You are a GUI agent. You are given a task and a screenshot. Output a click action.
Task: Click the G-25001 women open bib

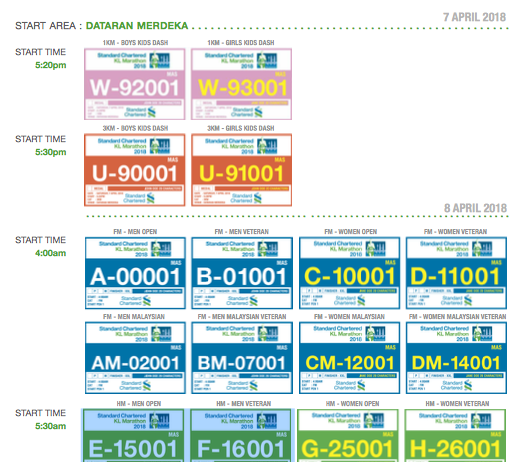(348, 436)
